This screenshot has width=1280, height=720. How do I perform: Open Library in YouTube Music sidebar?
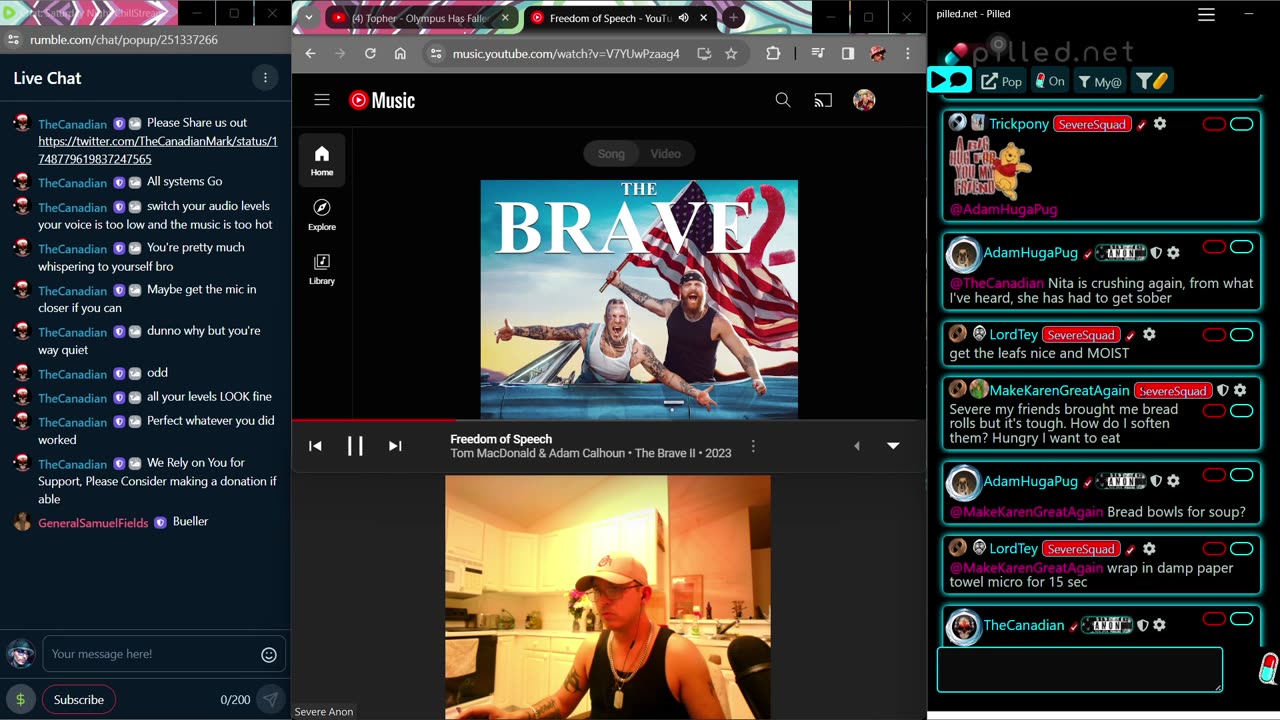click(322, 268)
